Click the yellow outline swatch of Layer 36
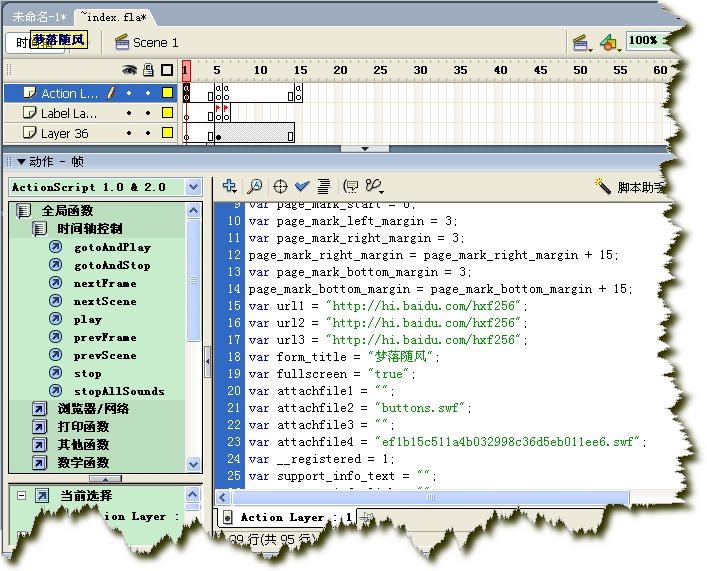Viewport: 707px width, 571px height. click(167, 133)
